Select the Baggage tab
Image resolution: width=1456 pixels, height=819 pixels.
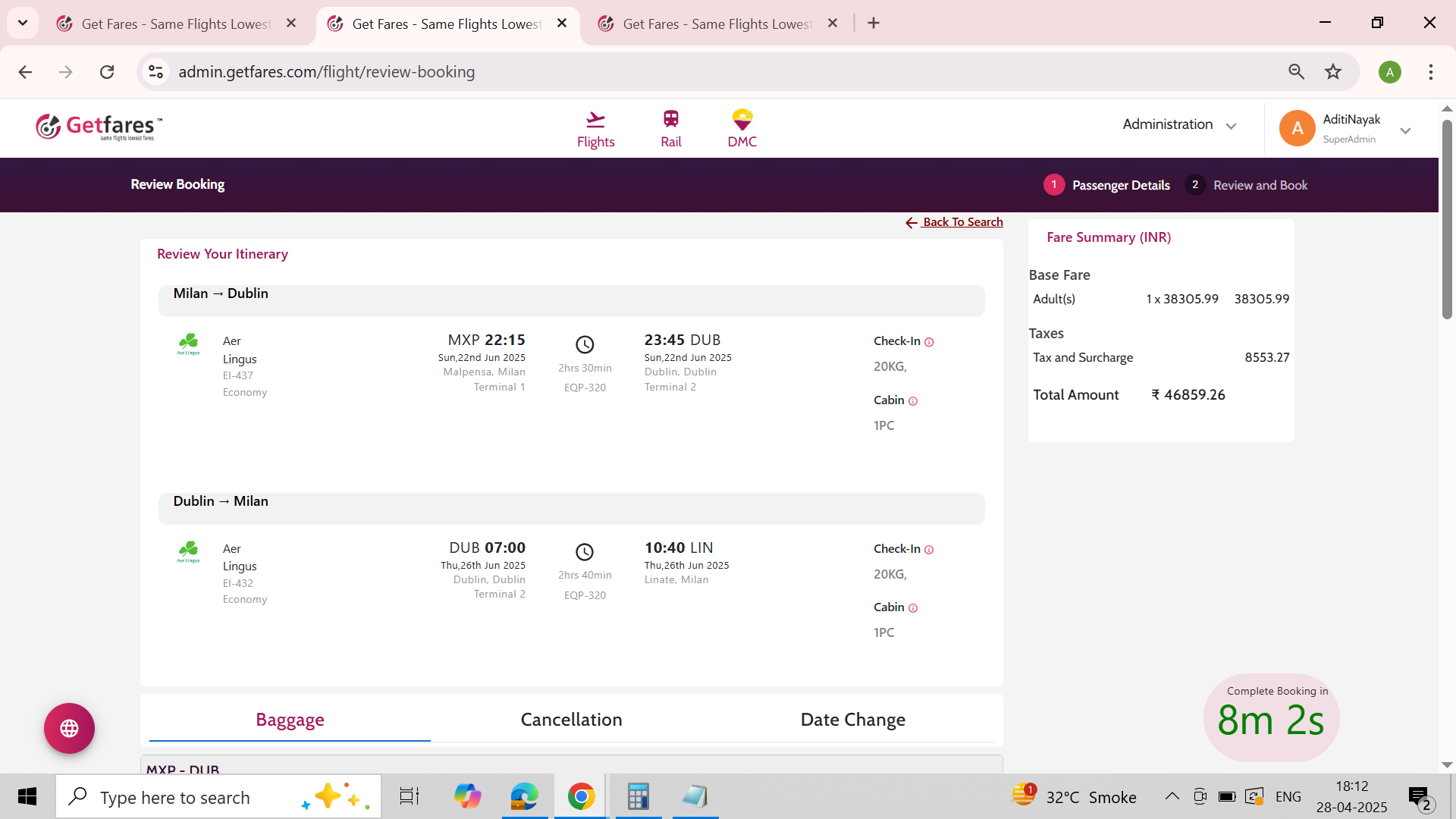[290, 720]
